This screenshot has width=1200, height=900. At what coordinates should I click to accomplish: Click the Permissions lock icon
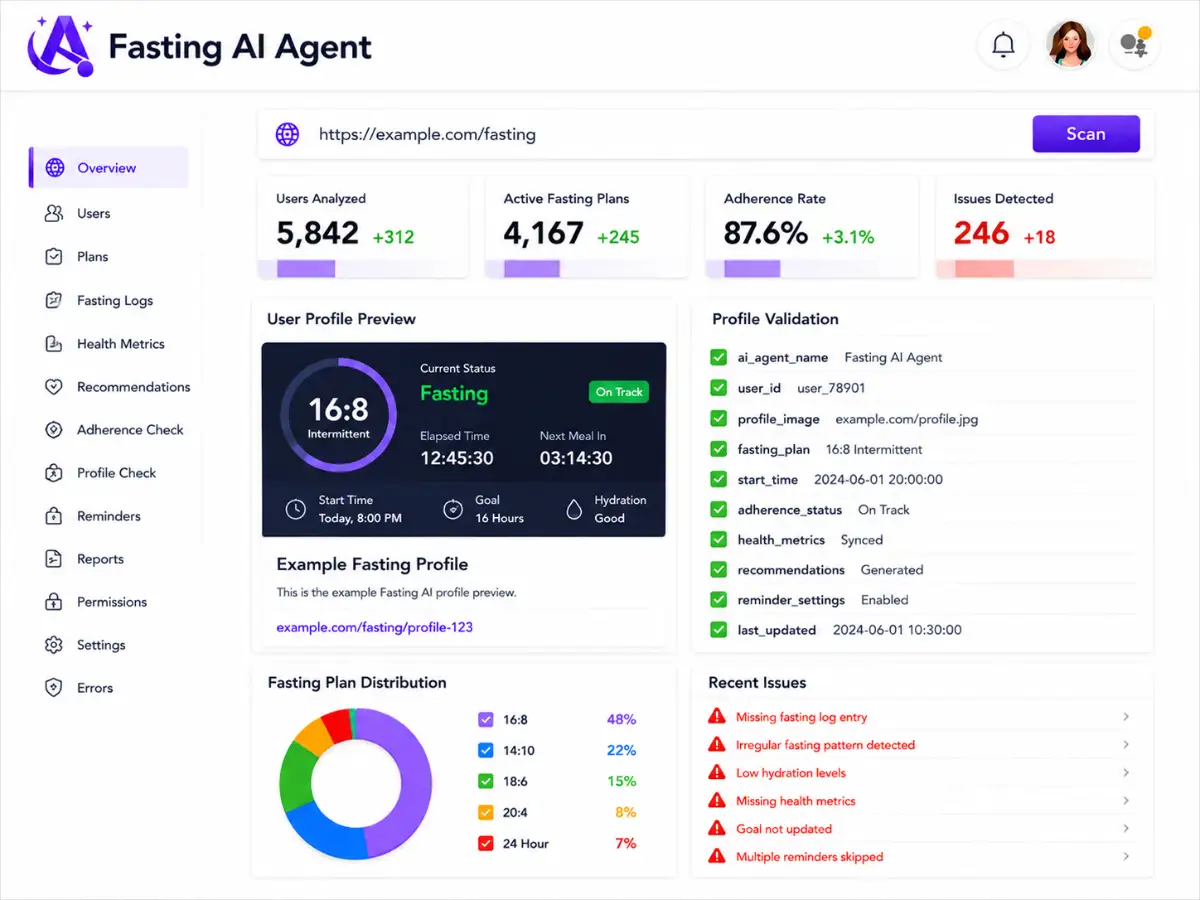pos(54,602)
